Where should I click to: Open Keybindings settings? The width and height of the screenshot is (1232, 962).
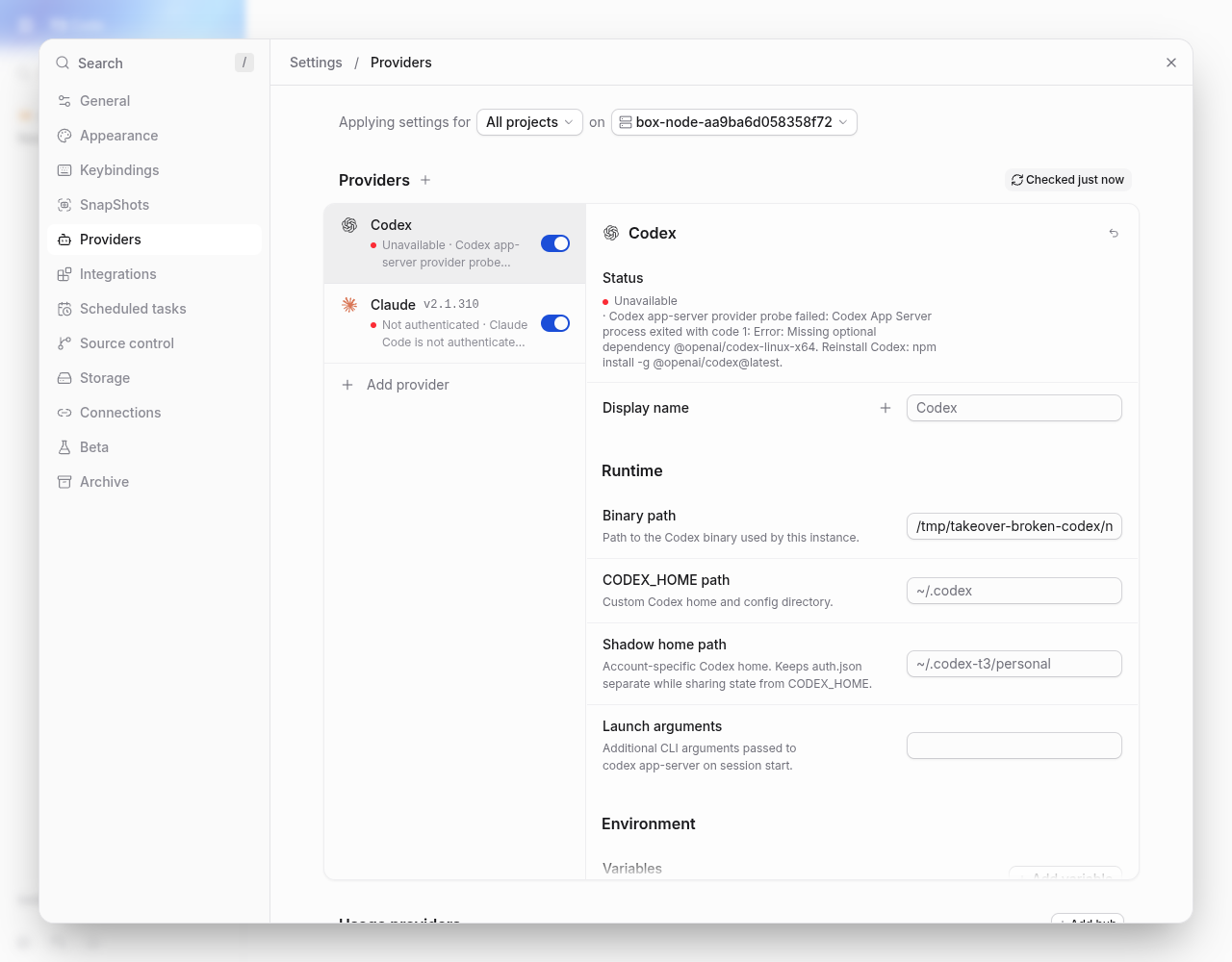[x=154, y=170]
